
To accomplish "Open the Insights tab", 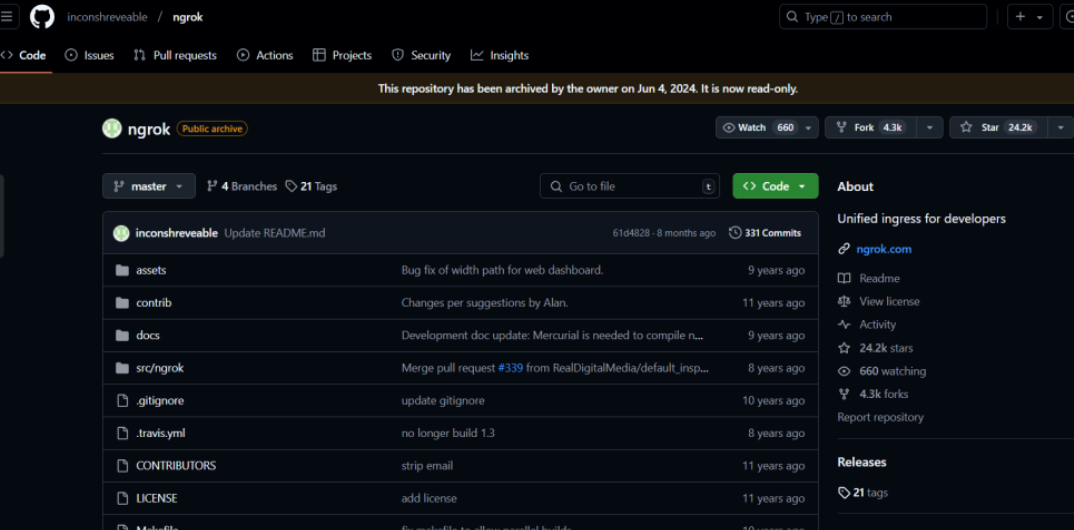I will click(500, 55).
